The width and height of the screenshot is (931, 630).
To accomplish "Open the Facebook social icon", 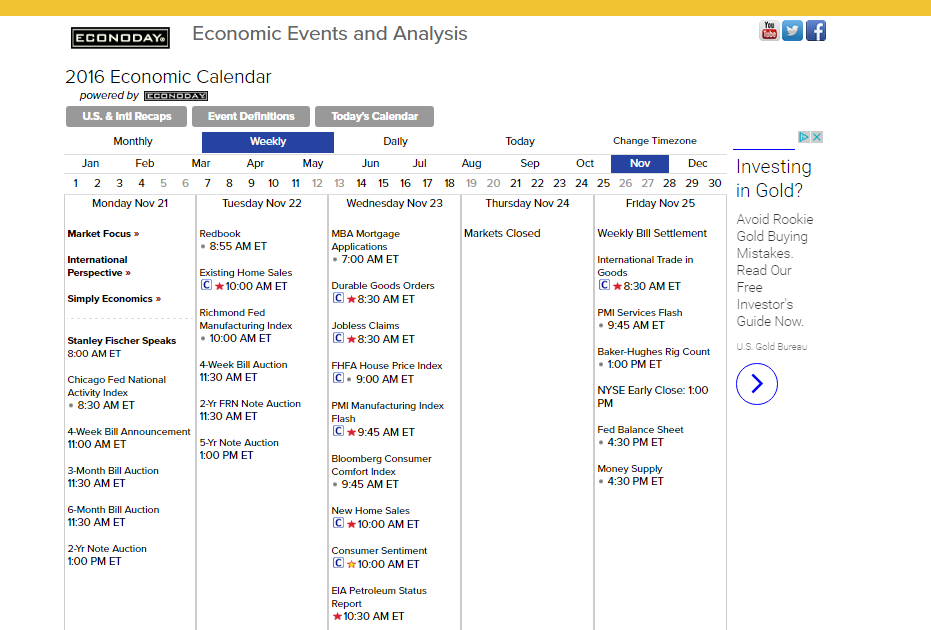I will [816, 30].
